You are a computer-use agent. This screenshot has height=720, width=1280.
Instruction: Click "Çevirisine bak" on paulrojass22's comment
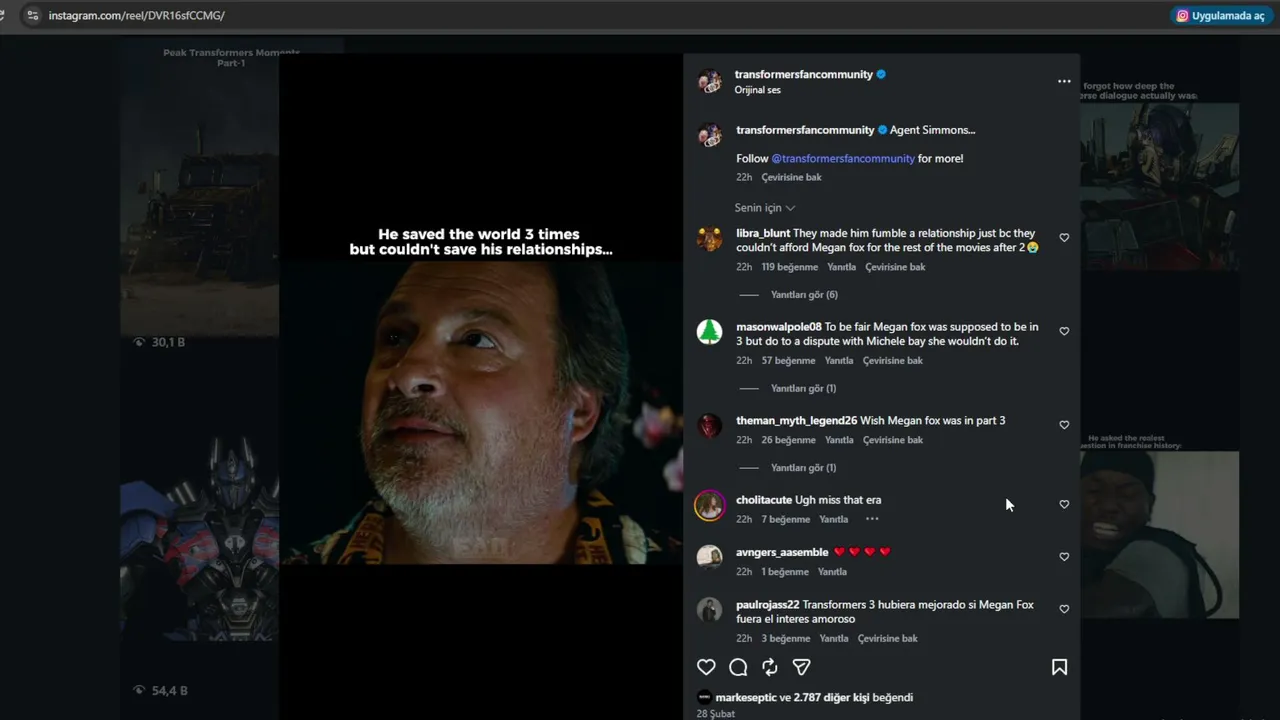[888, 638]
